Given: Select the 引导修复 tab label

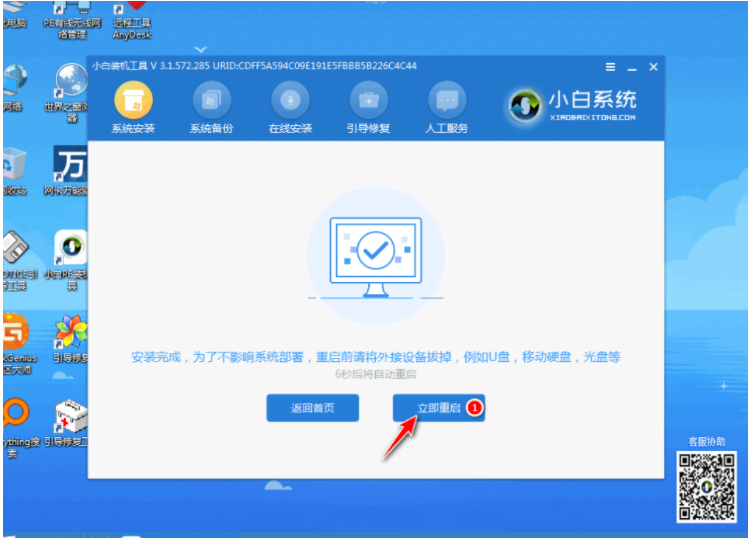Looking at the screenshot, I should pyautogui.click(x=368, y=128).
